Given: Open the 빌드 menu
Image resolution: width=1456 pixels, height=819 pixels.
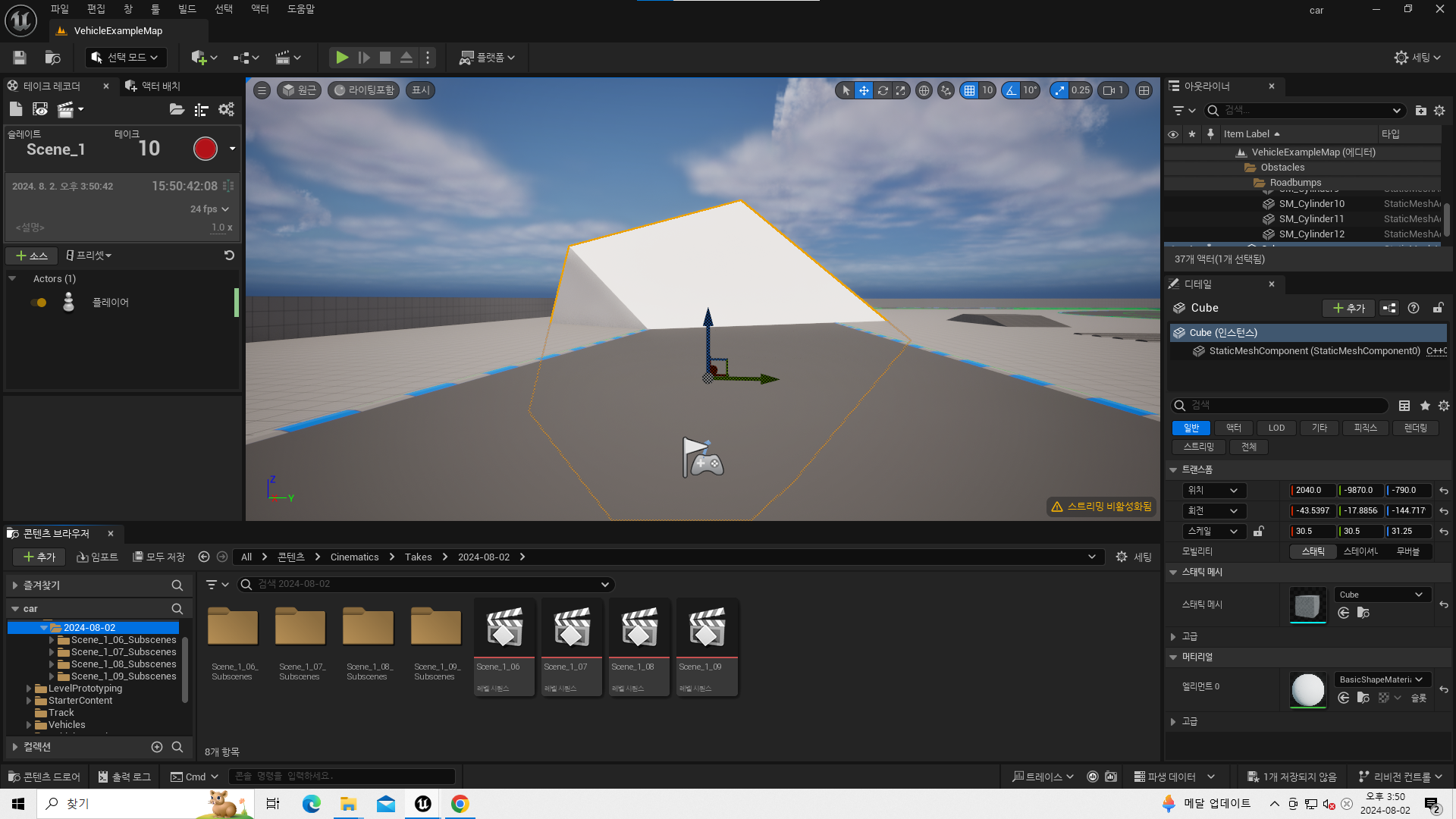Looking at the screenshot, I should [x=187, y=9].
